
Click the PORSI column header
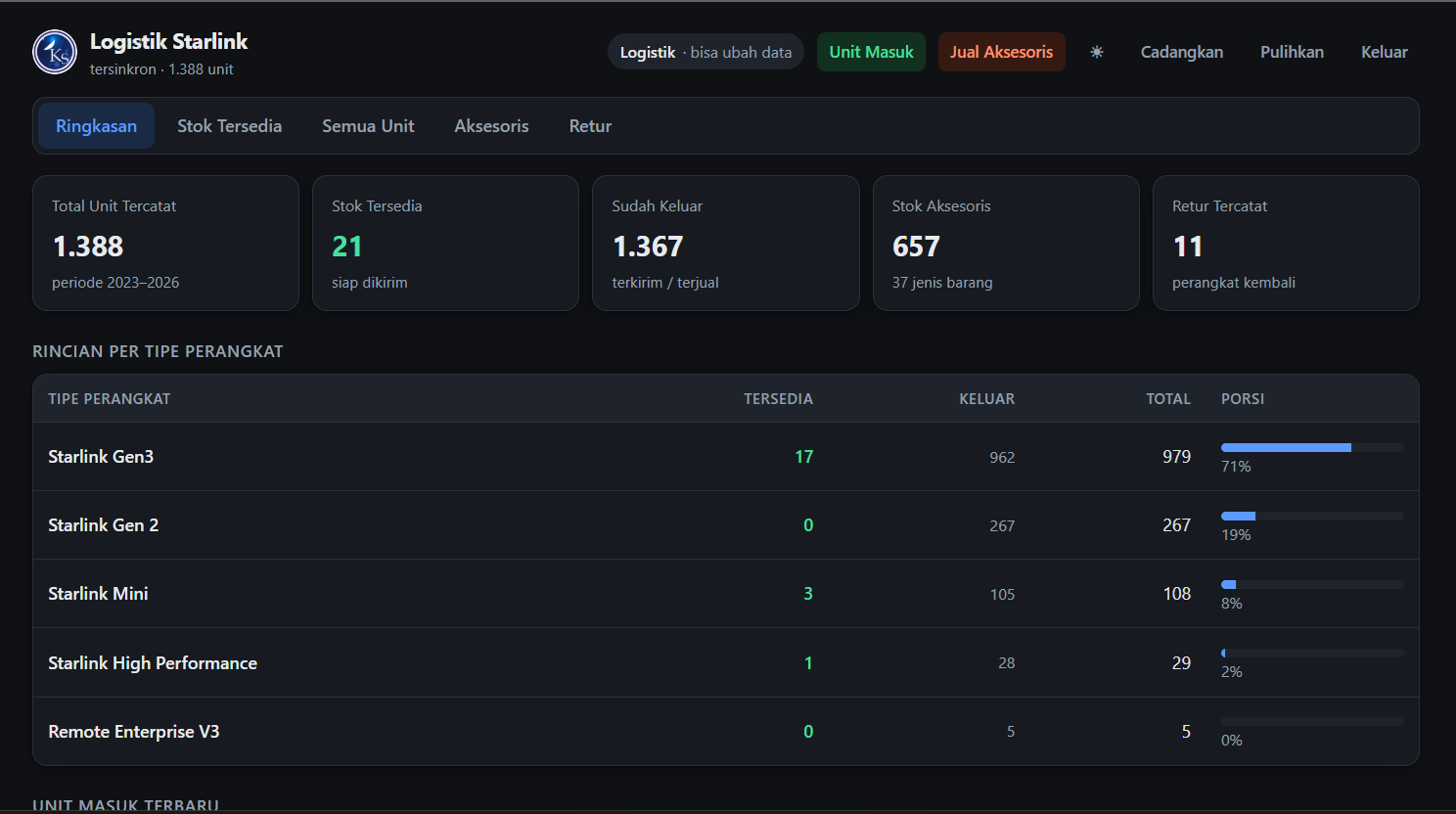1243,399
